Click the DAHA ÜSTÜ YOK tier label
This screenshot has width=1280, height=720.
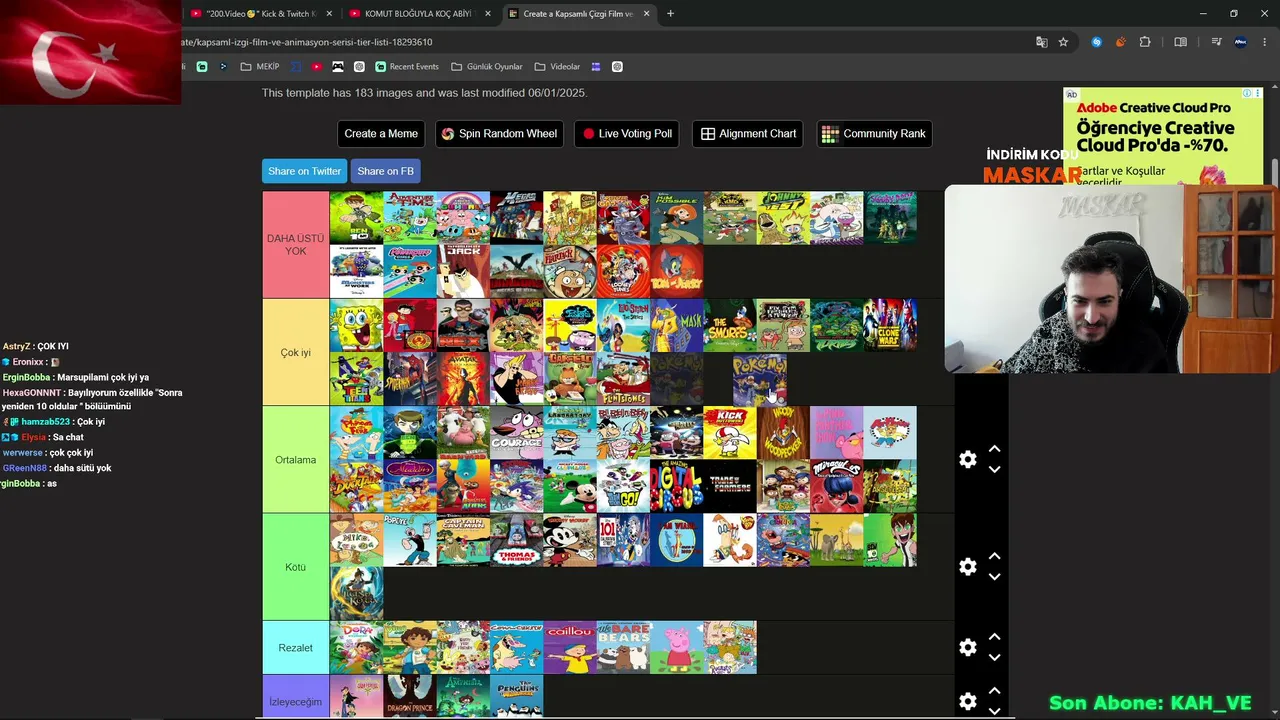[296, 245]
